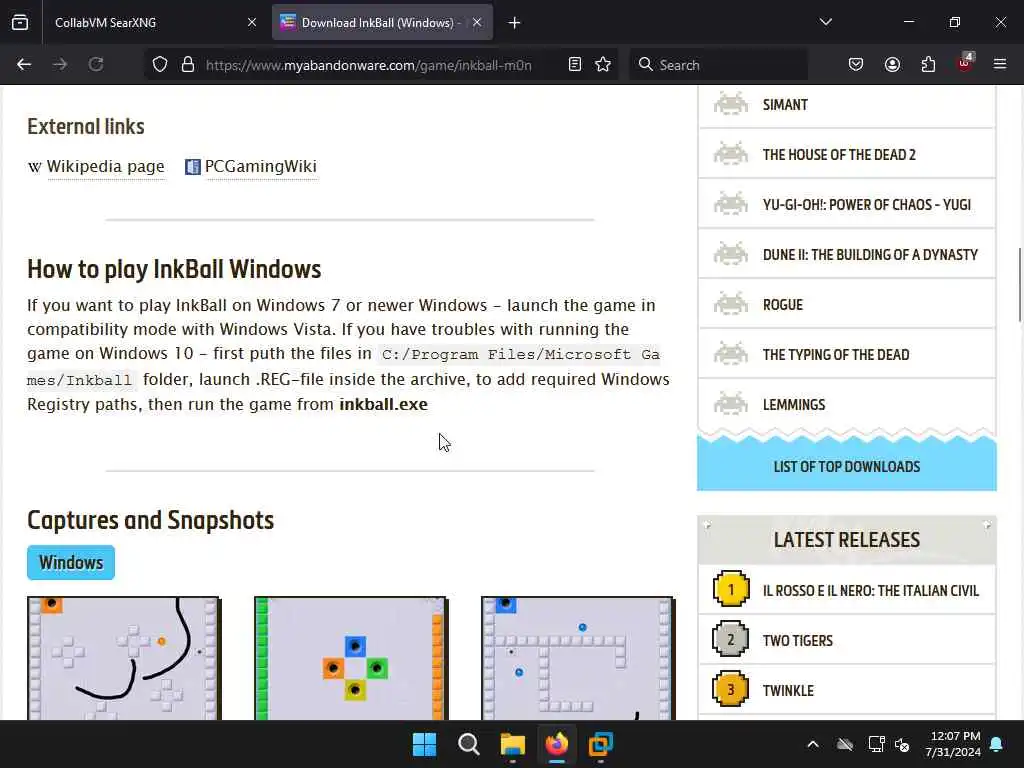This screenshot has width=1024, height=768.
Task: Open the Windows Start menu
Action: coord(424,744)
